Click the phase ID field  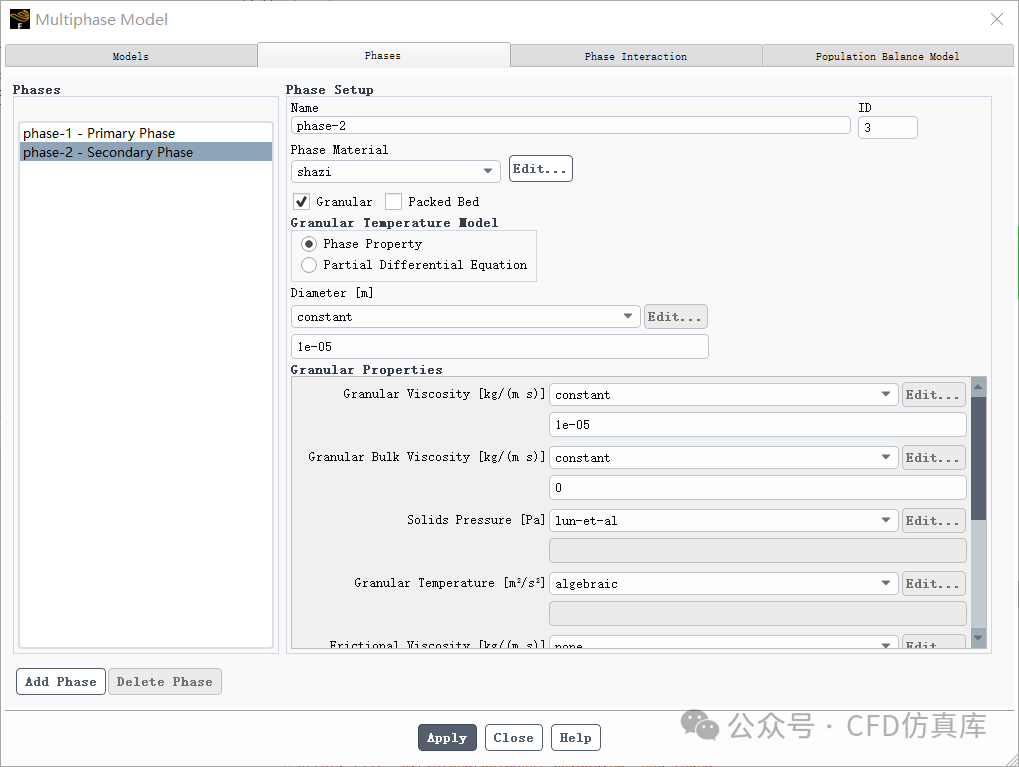point(888,127)
